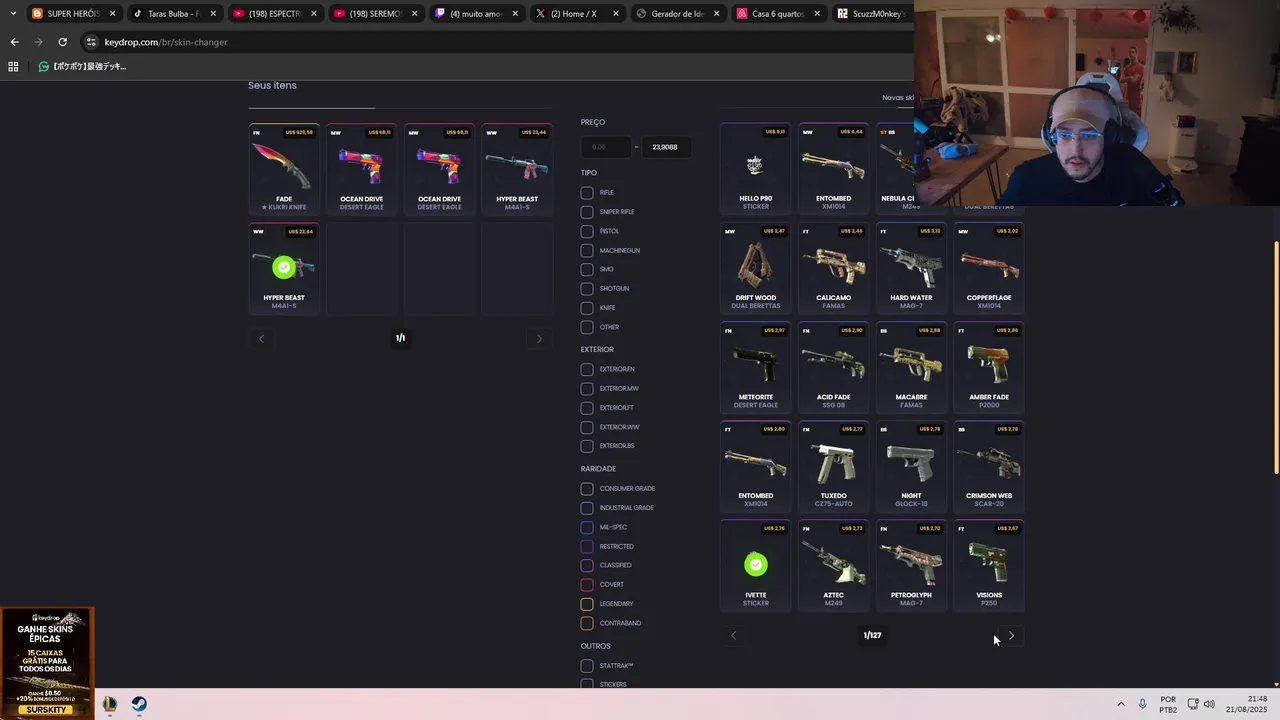Click the minimum price input field

point(606,147)
